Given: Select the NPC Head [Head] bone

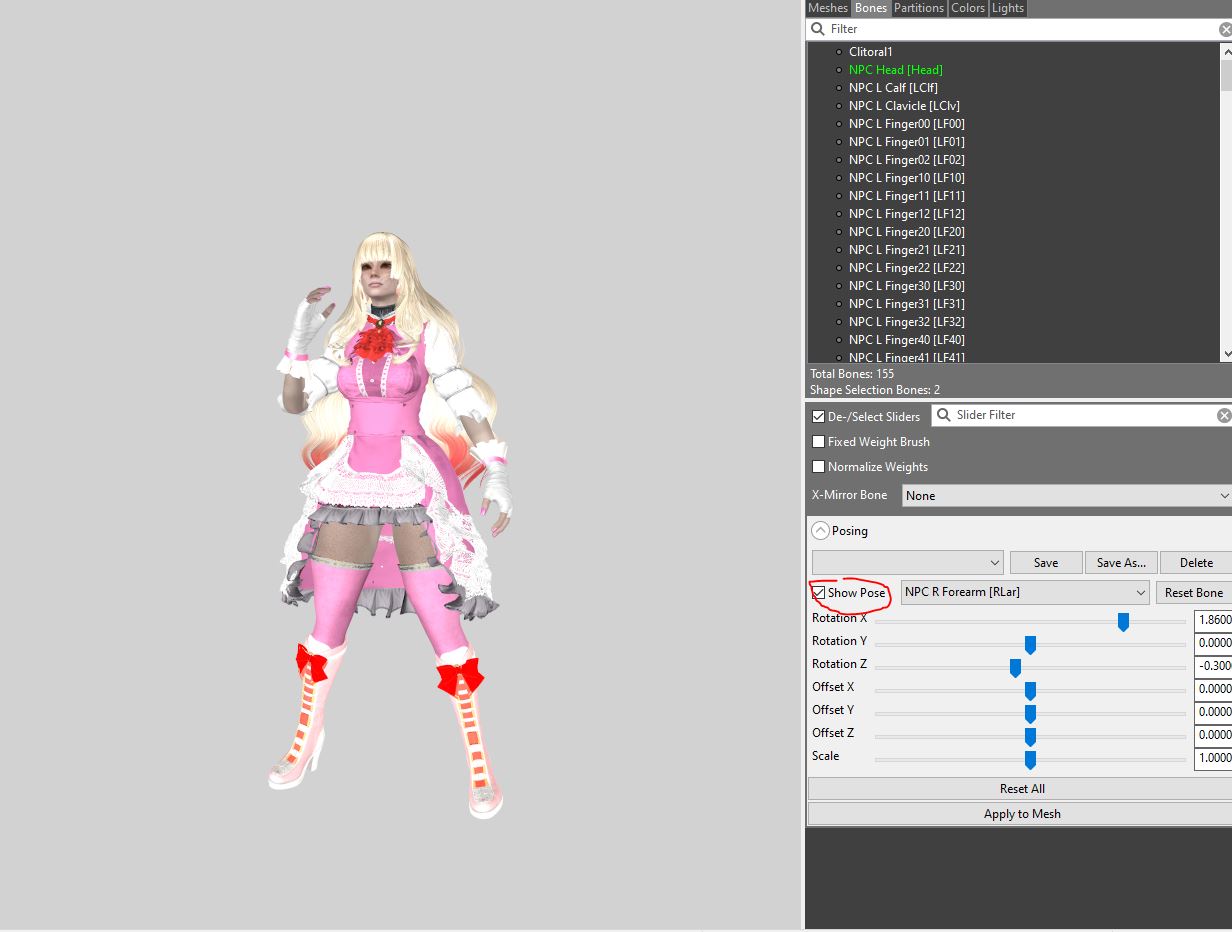Looking at the screenshot, I should coord(895,70).
